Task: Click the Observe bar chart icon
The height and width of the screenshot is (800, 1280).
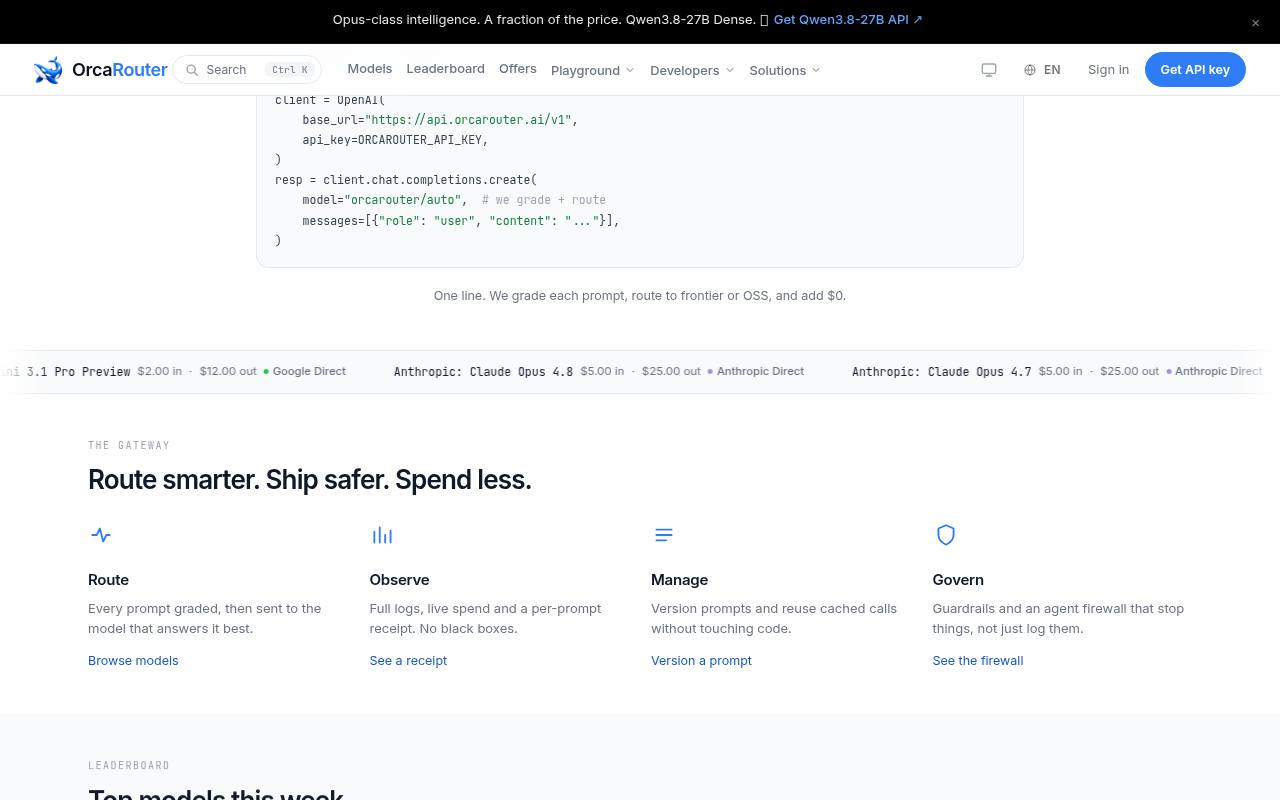Action: 382,535
